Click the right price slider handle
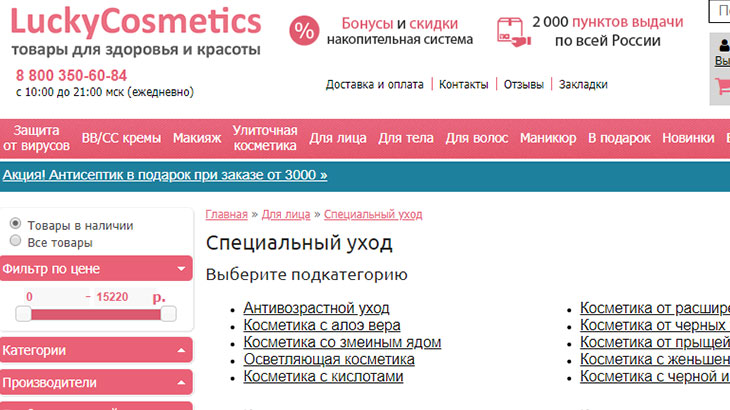The image size is (730, 410). [x=168, y=314]
